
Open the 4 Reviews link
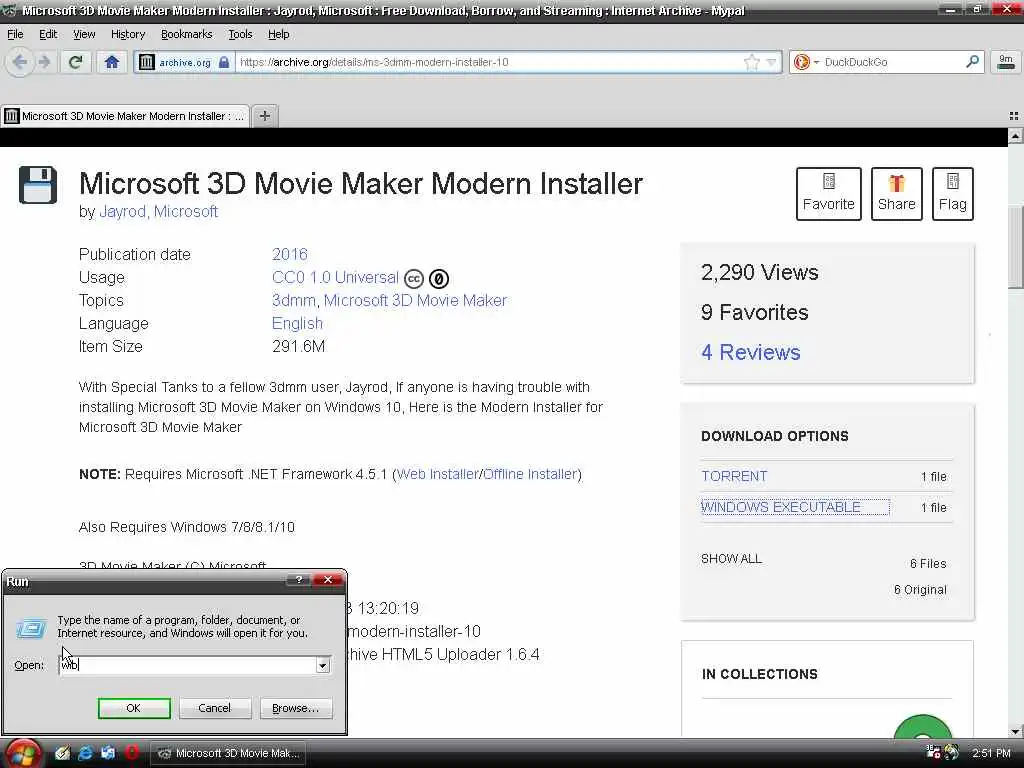click(750, 352)
